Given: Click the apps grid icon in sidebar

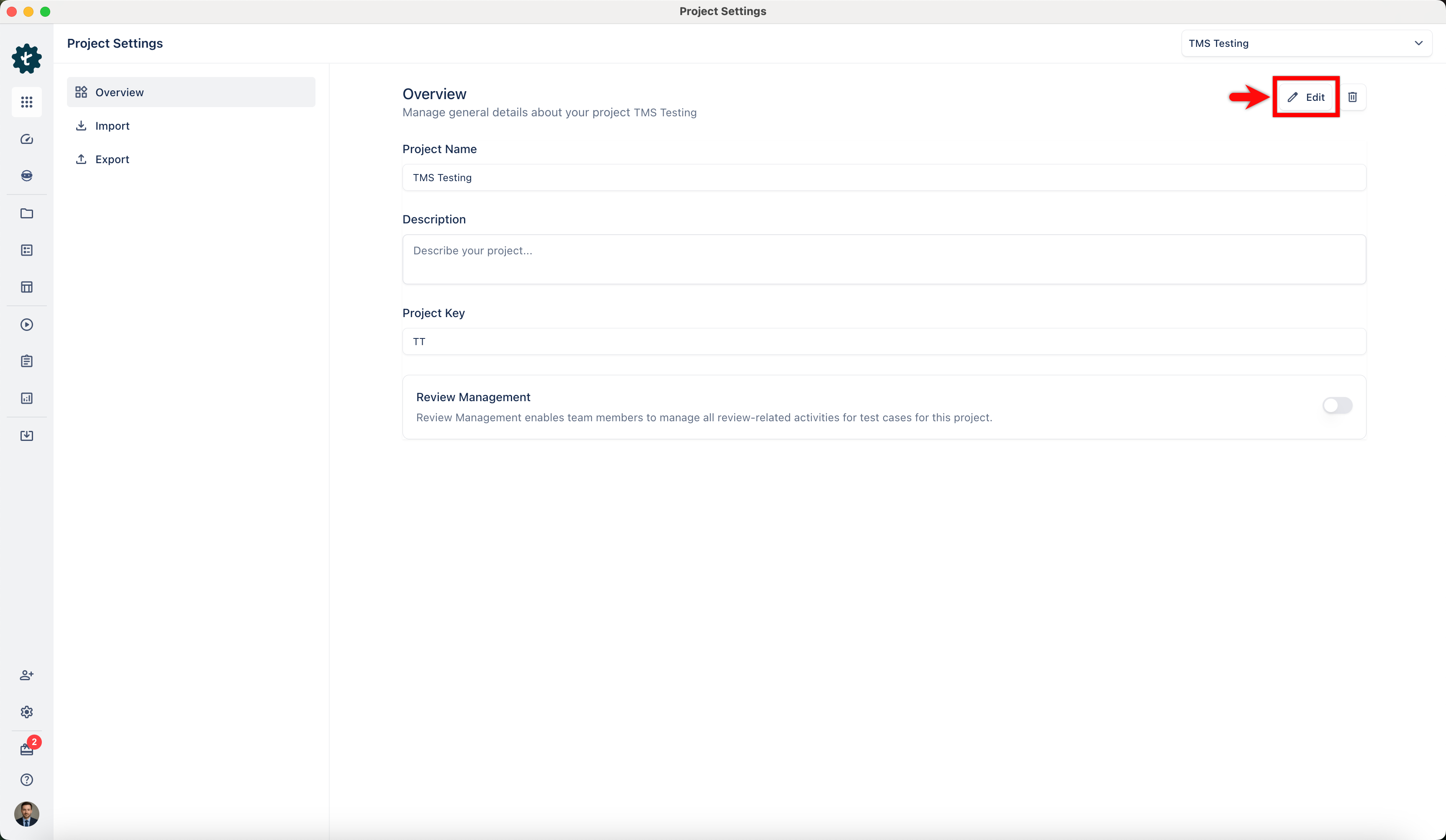Looking at the screenshot, I should click(26, 102).
